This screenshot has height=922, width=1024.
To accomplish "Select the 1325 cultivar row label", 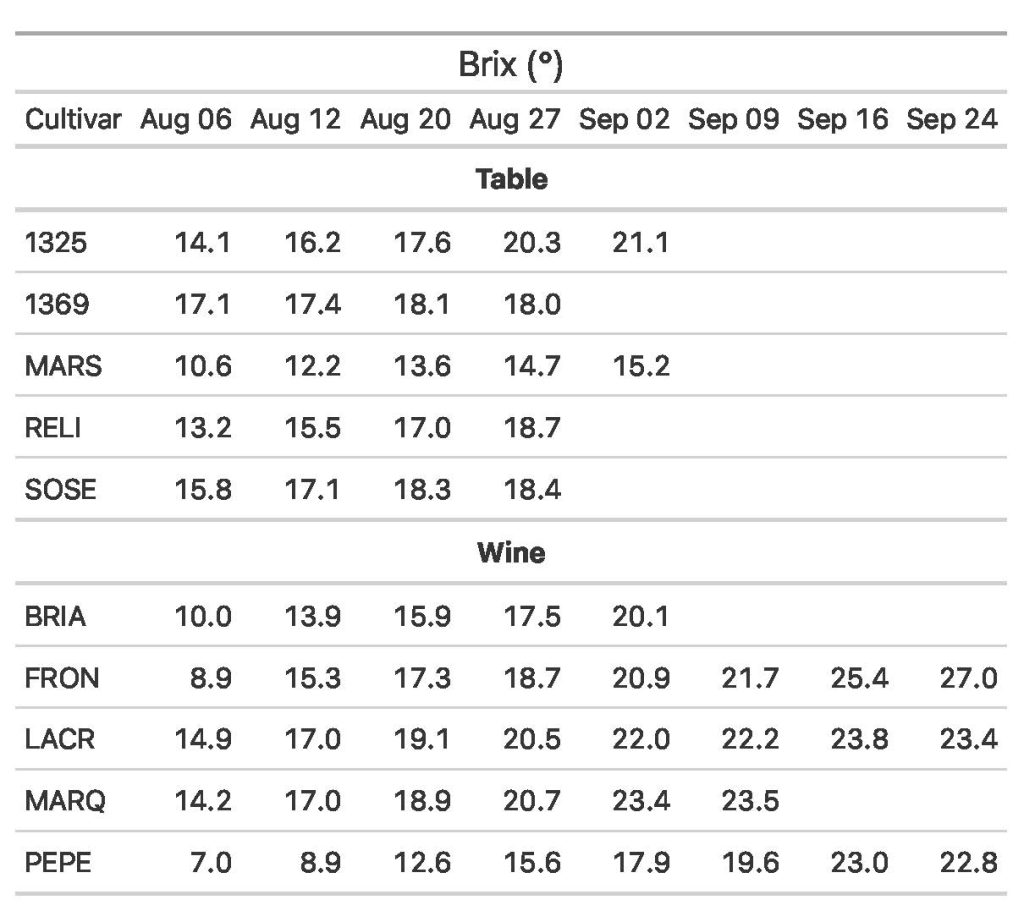I will point(56,242).
